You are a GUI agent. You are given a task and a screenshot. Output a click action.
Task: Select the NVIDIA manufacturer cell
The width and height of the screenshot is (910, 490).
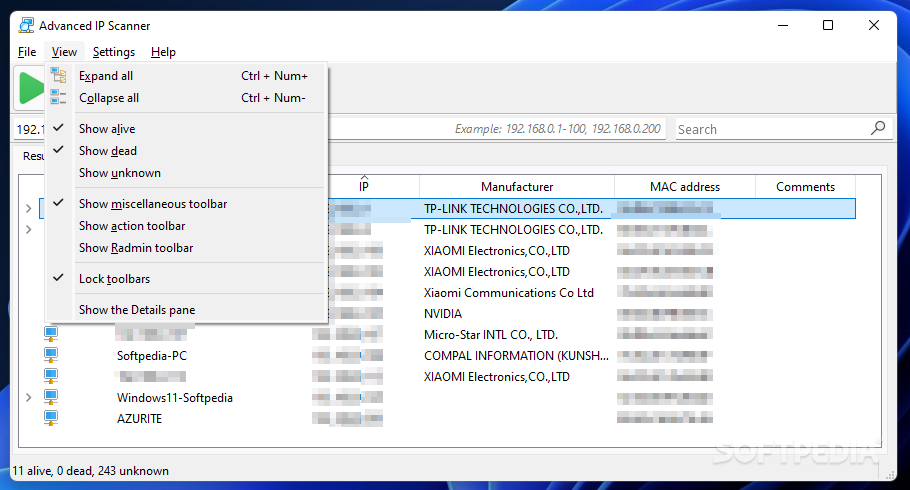click(x=443, y=314)
